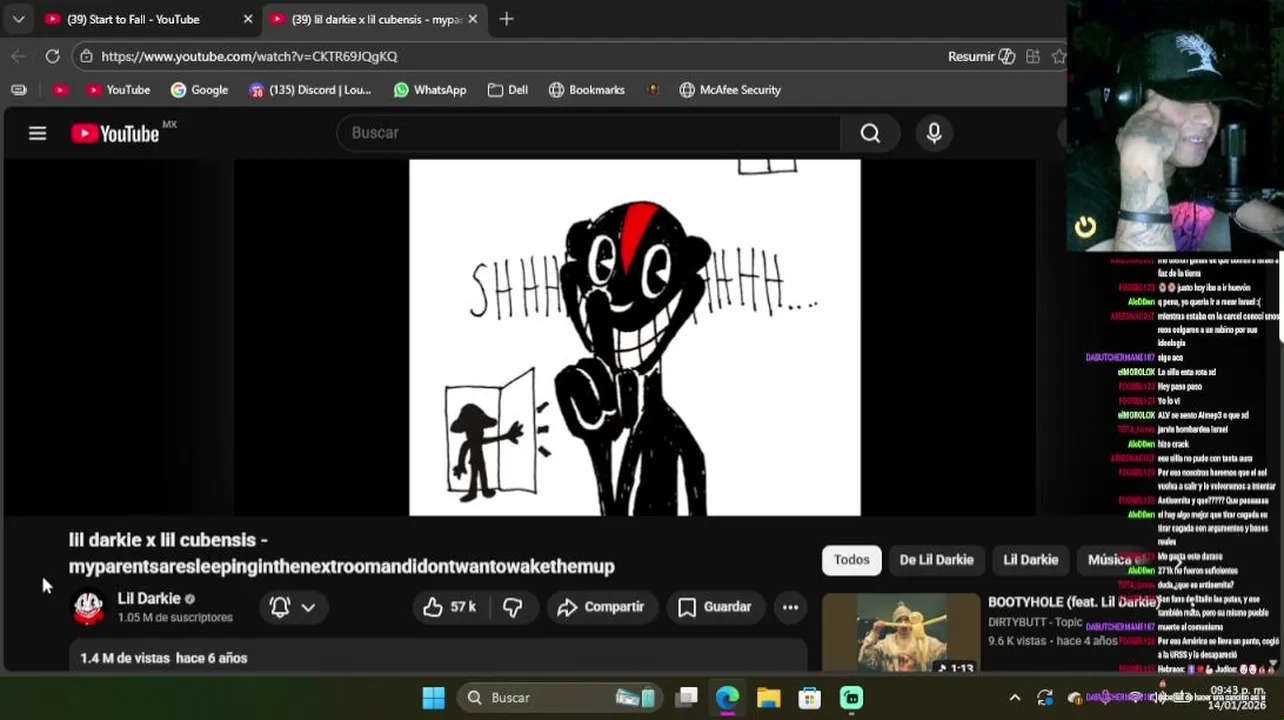
Task: Open Task View on the taskbar
Action: (686, 698)
